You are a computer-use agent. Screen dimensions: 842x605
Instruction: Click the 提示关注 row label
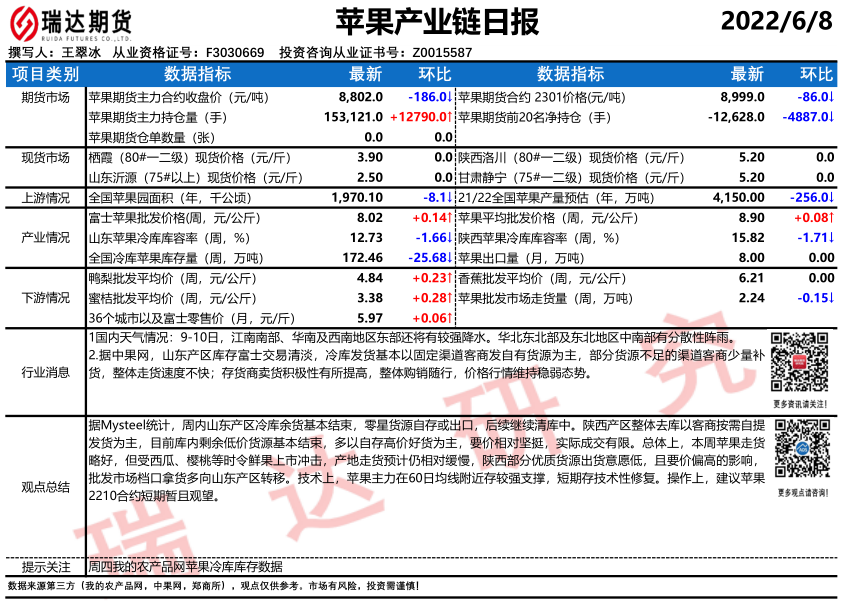45,566
